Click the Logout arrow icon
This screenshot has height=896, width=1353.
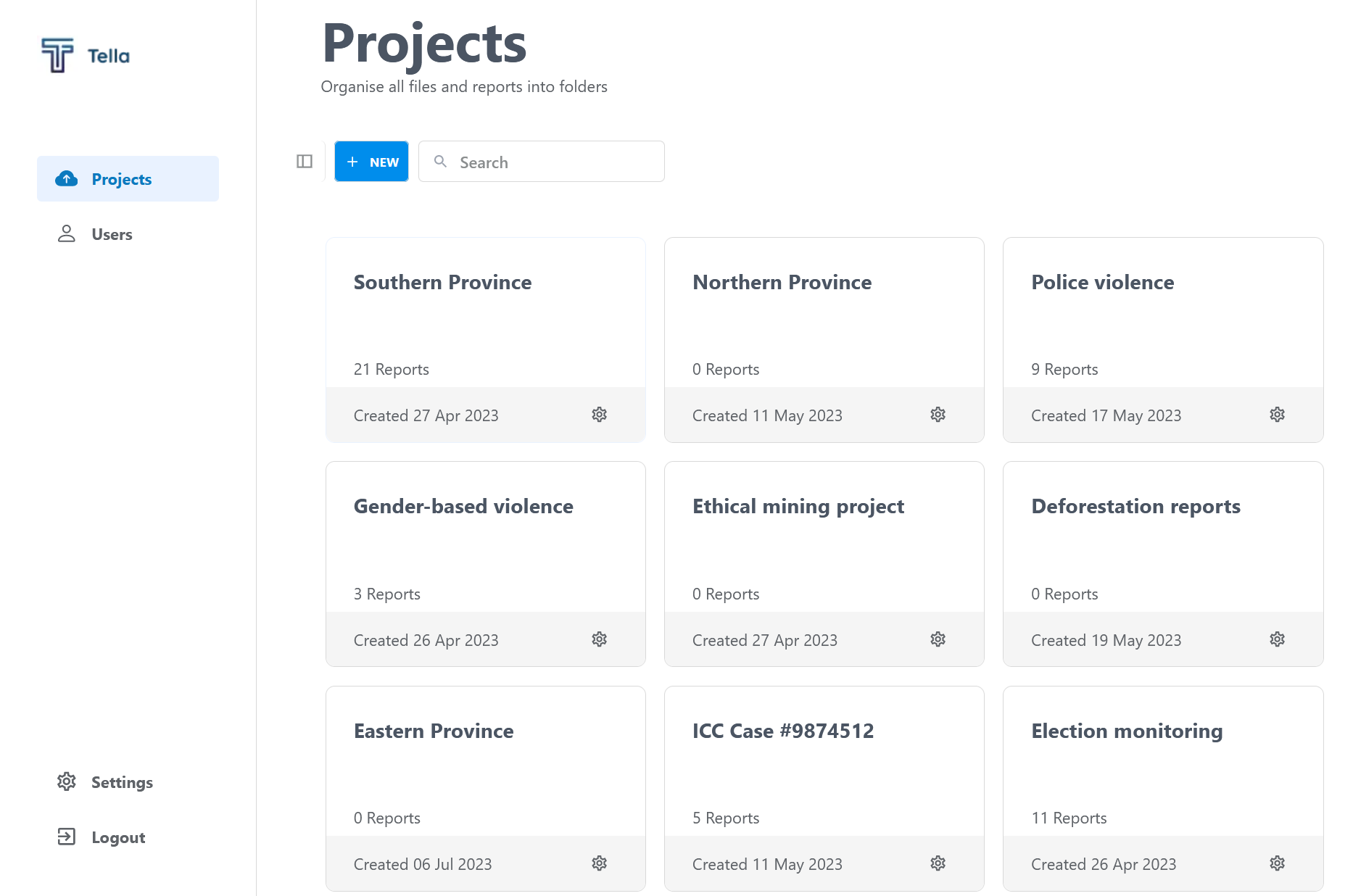[67, 837]
